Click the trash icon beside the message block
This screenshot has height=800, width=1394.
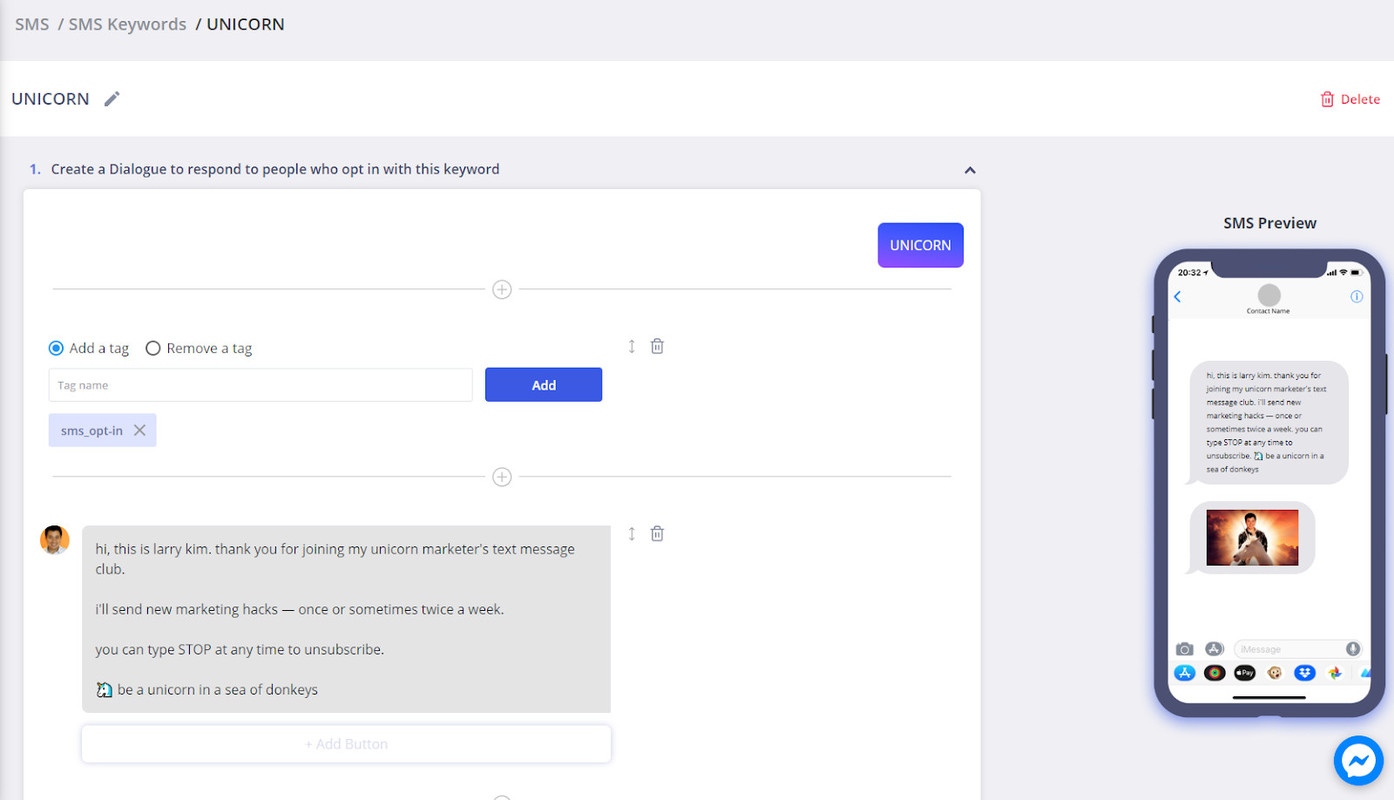point(657,533)
